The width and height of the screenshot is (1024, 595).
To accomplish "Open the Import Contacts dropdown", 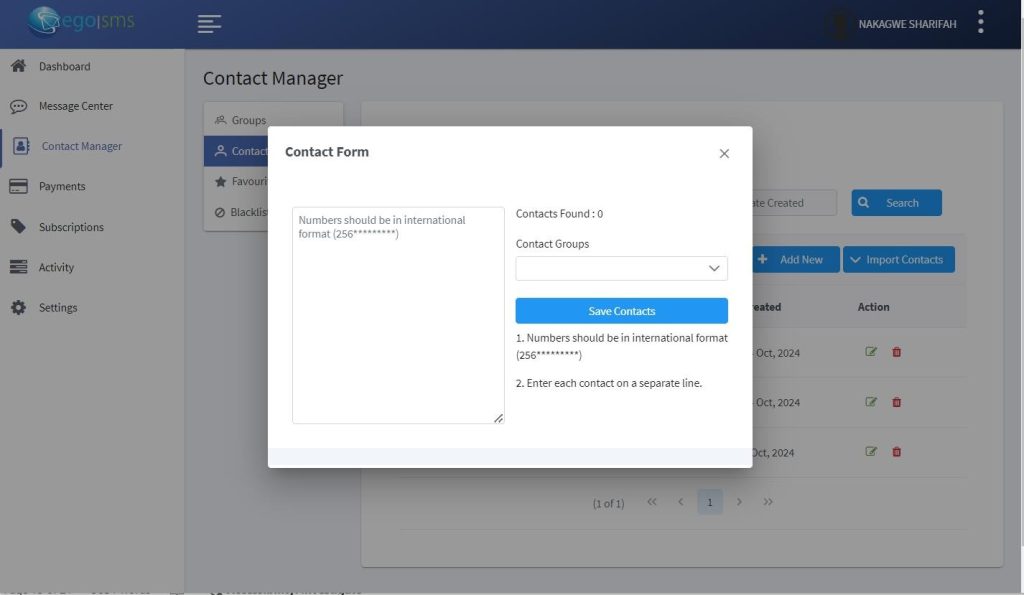I will (x=899, y=260).
